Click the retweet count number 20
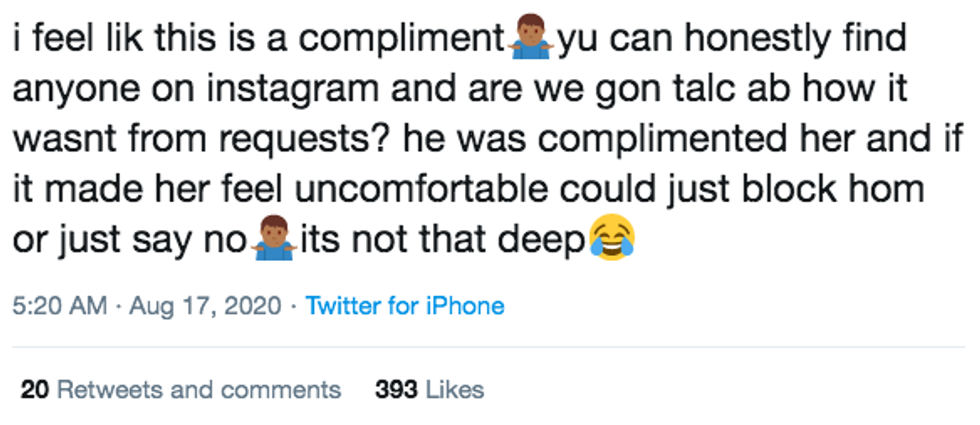The width and height of the screenshot is (980, 425). (x=35, y=389)
